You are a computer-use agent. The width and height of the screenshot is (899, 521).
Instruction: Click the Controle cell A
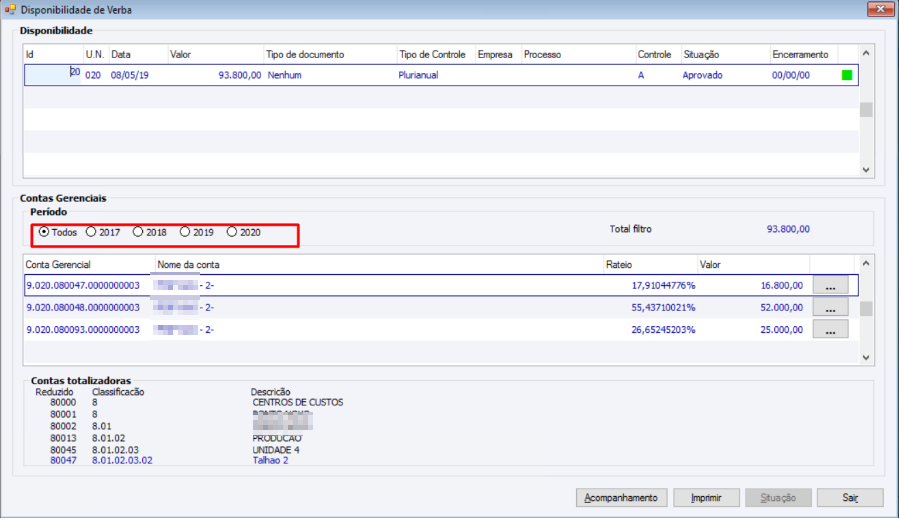(641, 75)
